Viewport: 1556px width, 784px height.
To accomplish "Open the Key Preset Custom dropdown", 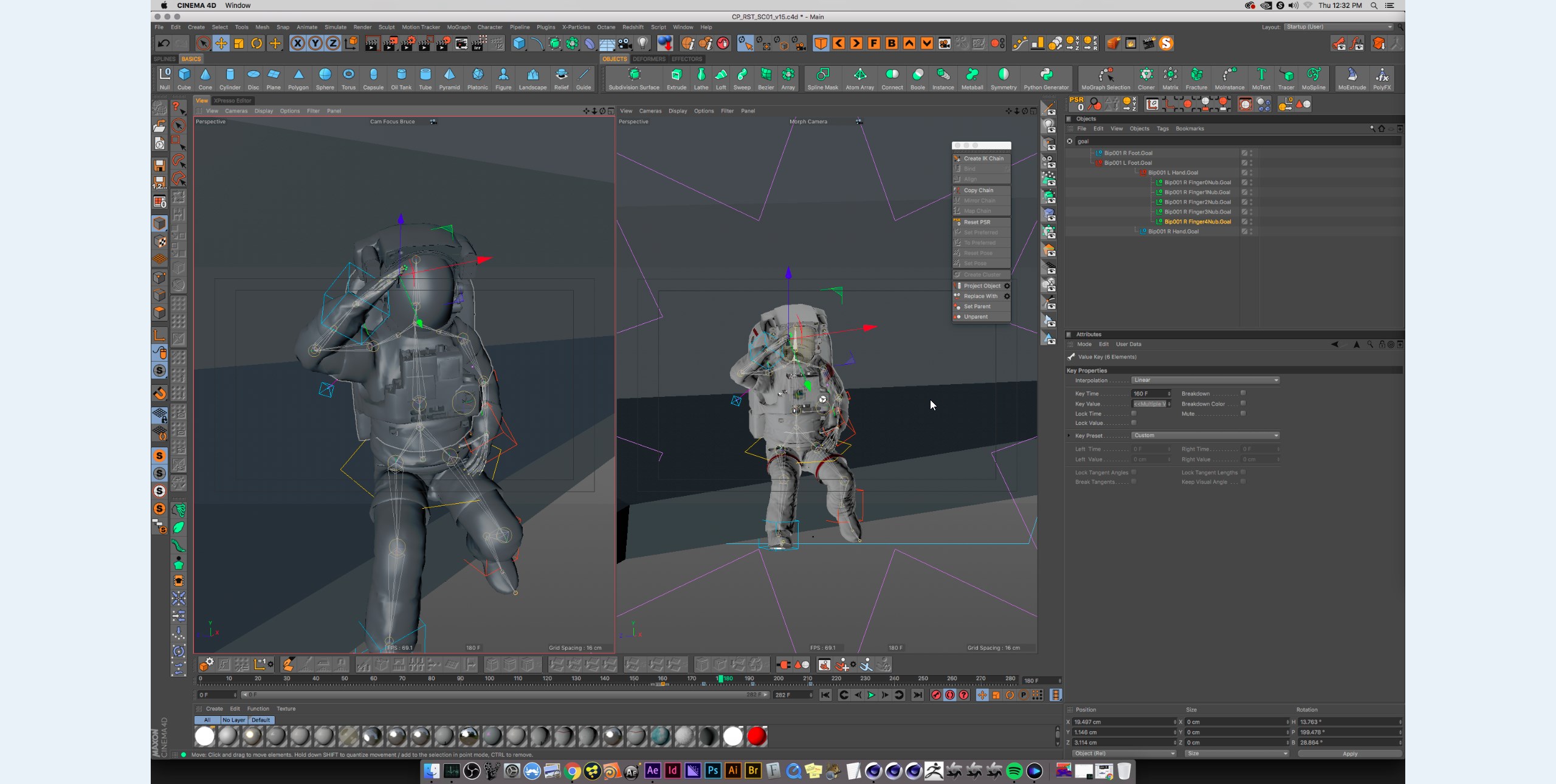I will (1206, 436).
